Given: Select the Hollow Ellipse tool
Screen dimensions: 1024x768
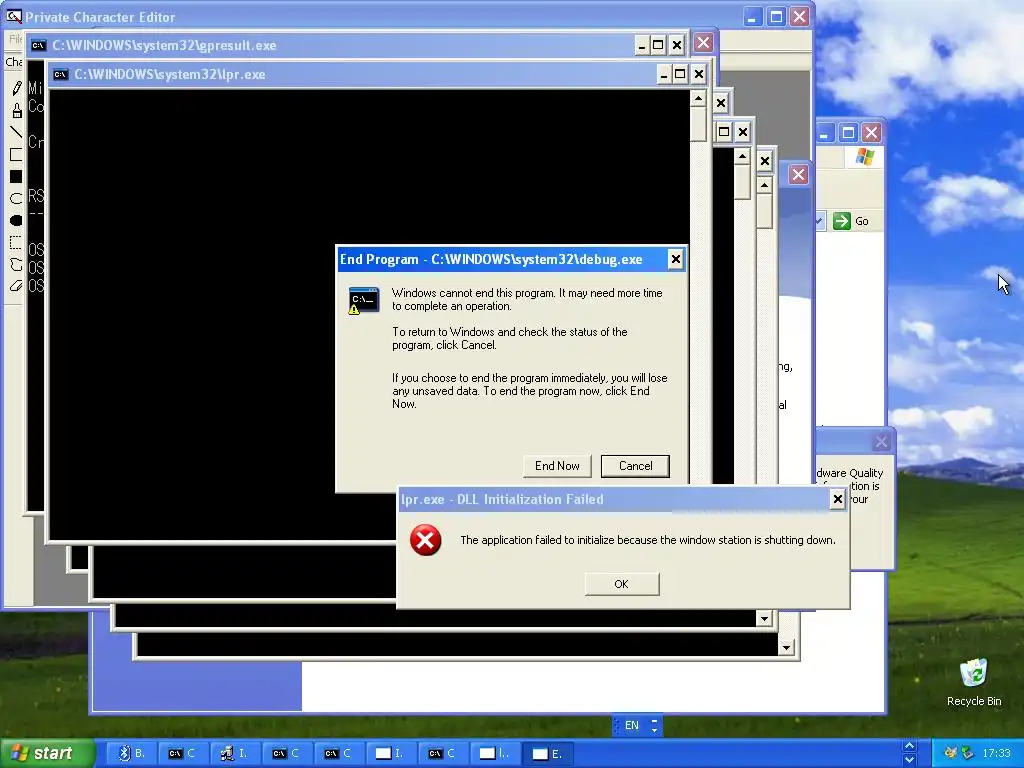Looking at the screenshot, I should (x=16, y=199).
